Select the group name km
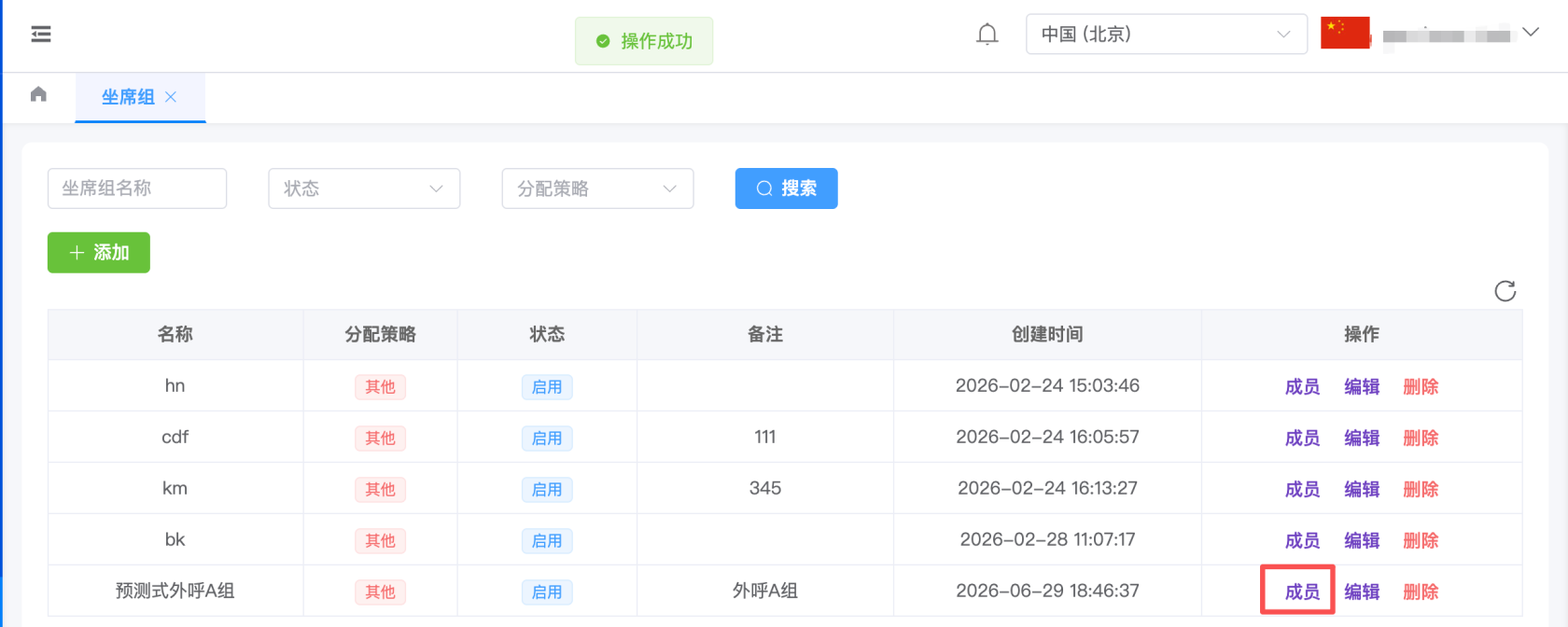This screenshot has height=627, width=1568. (175, 489)
